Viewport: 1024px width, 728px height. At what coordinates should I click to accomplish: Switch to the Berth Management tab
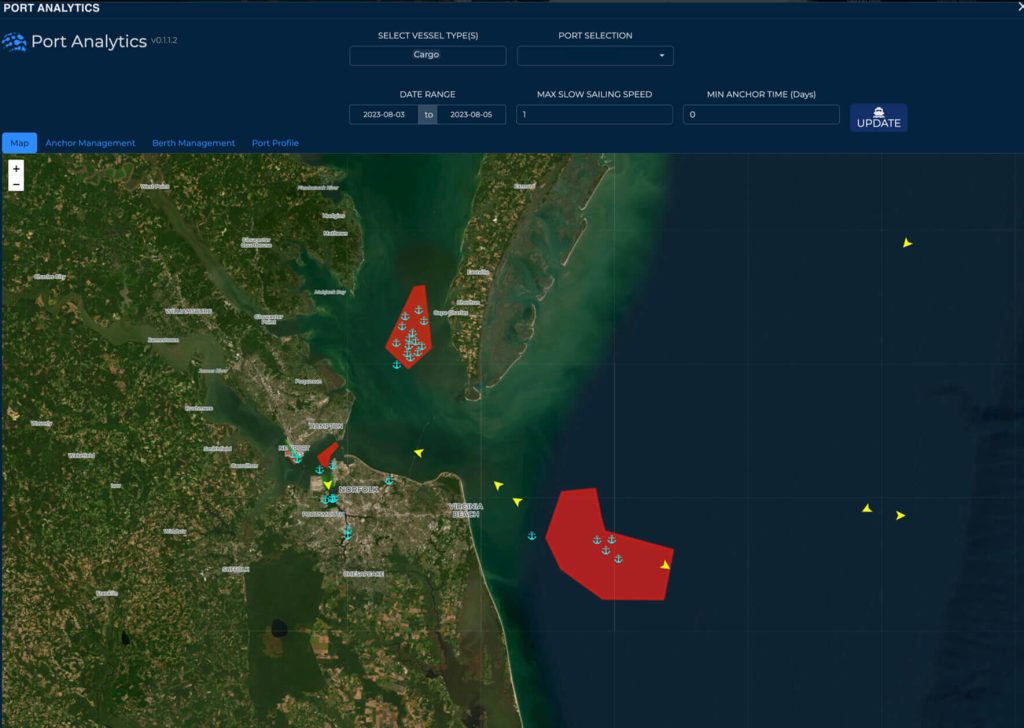click(193, 143)
